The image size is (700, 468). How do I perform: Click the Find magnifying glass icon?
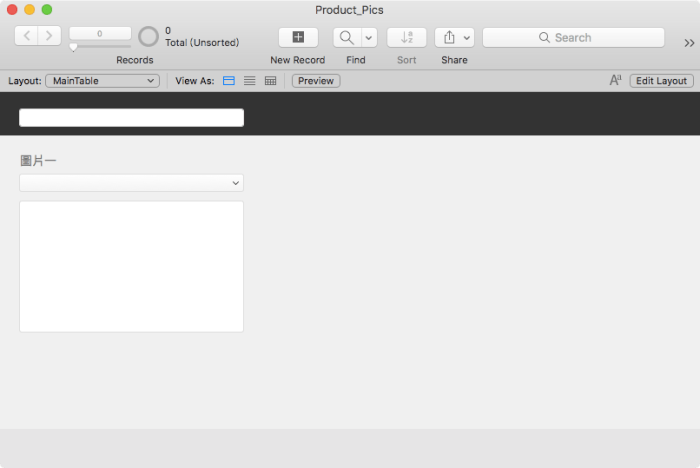[x=346, y=37]
